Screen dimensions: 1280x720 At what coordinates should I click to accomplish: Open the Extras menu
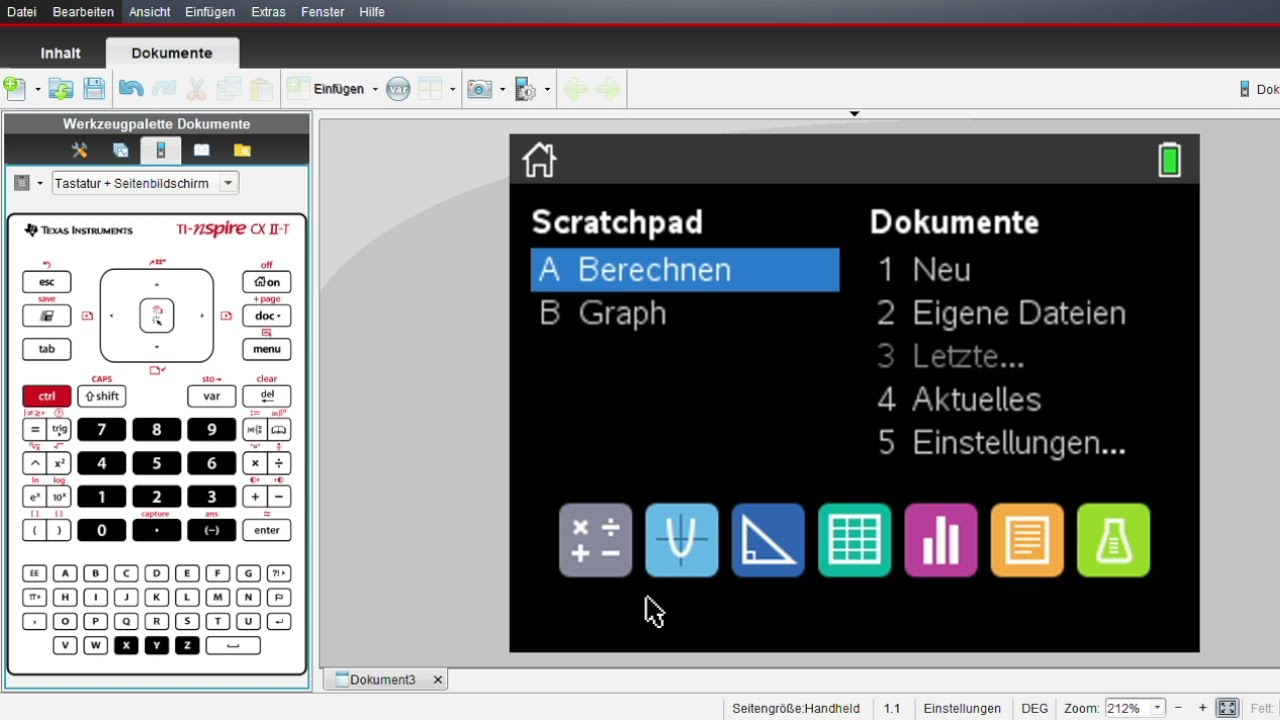[x=268, y=12]
